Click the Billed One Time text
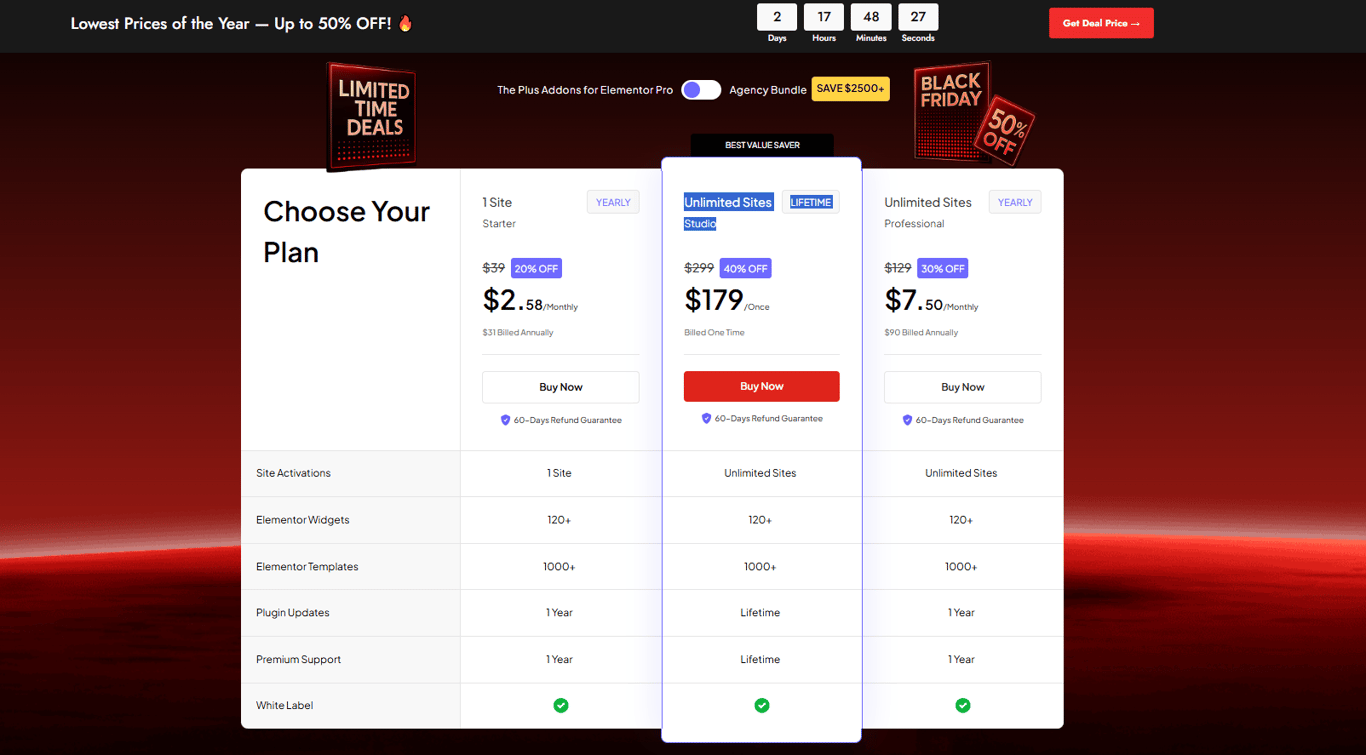The height and width of the screenshot is (755, 1366). click(x=714, y=332)
